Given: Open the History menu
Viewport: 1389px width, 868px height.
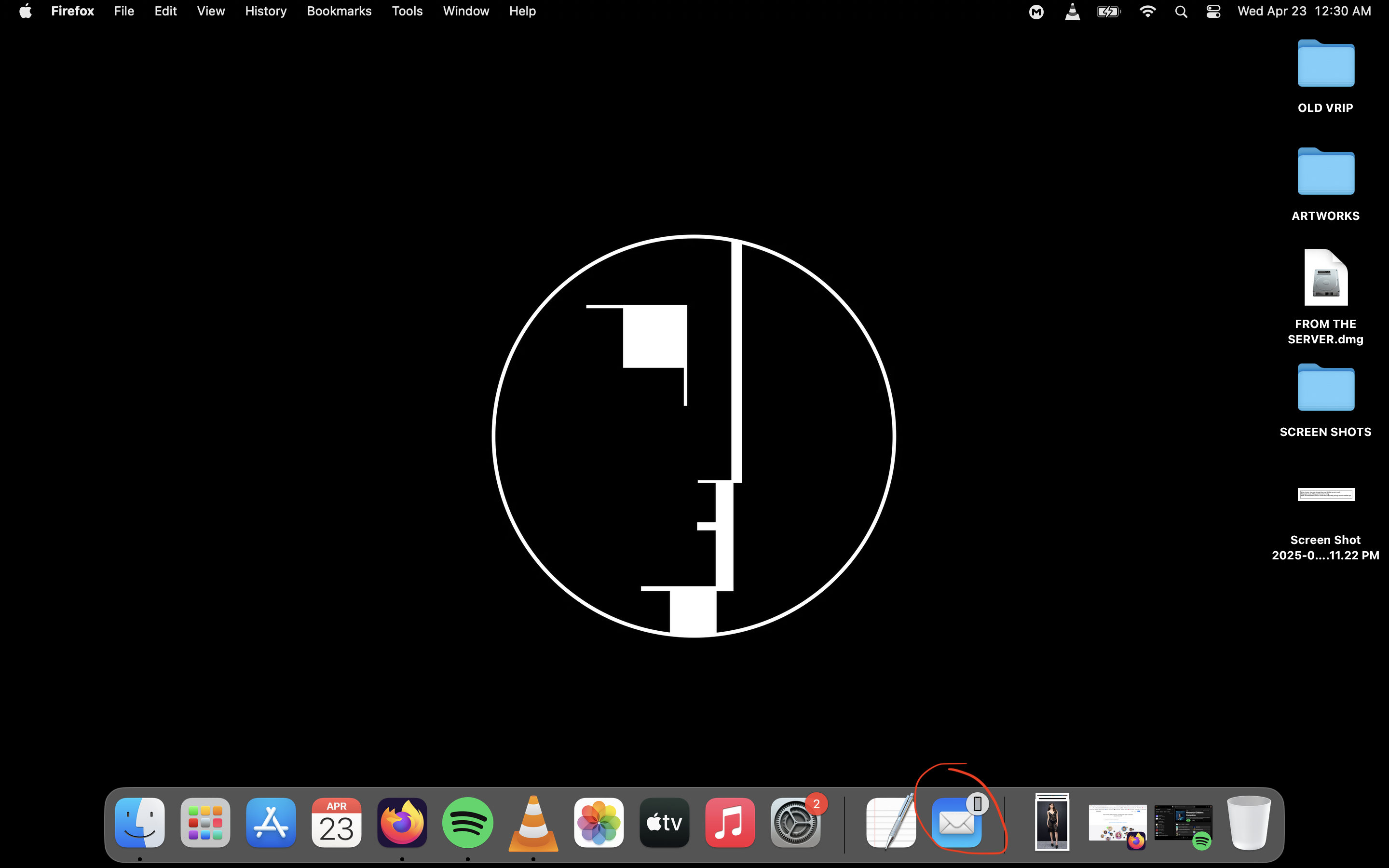Looking at the screenshot, I should point(265,12).
